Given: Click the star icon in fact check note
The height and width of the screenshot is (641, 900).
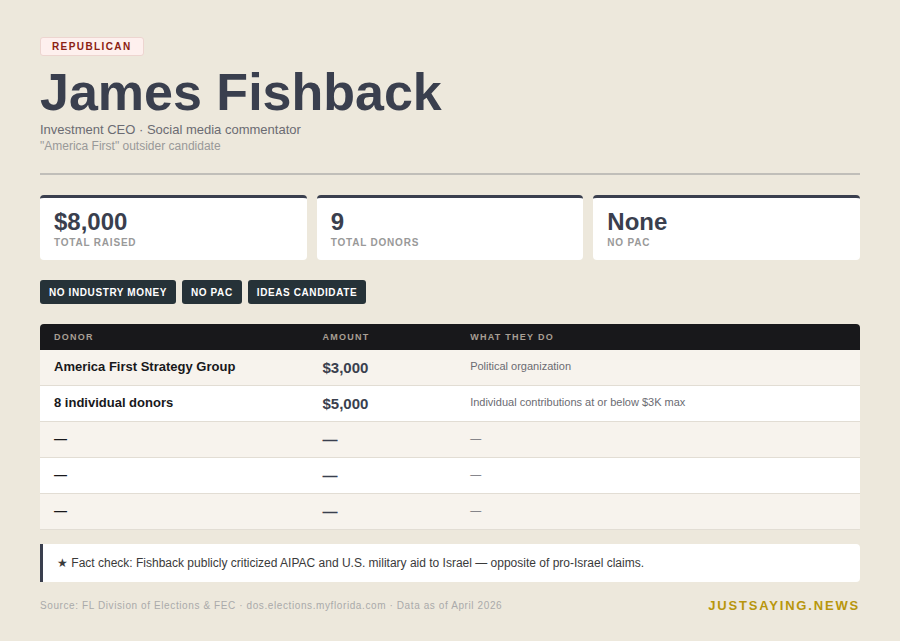Looking at the screenshot, I should coord(62,563).
